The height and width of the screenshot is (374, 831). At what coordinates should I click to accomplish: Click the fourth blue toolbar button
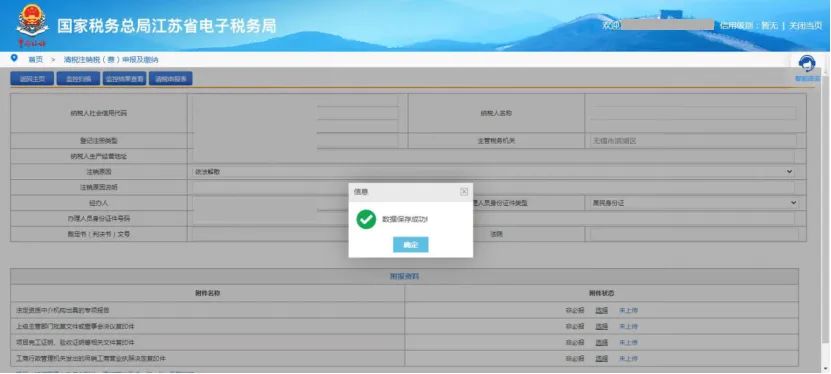170,79
